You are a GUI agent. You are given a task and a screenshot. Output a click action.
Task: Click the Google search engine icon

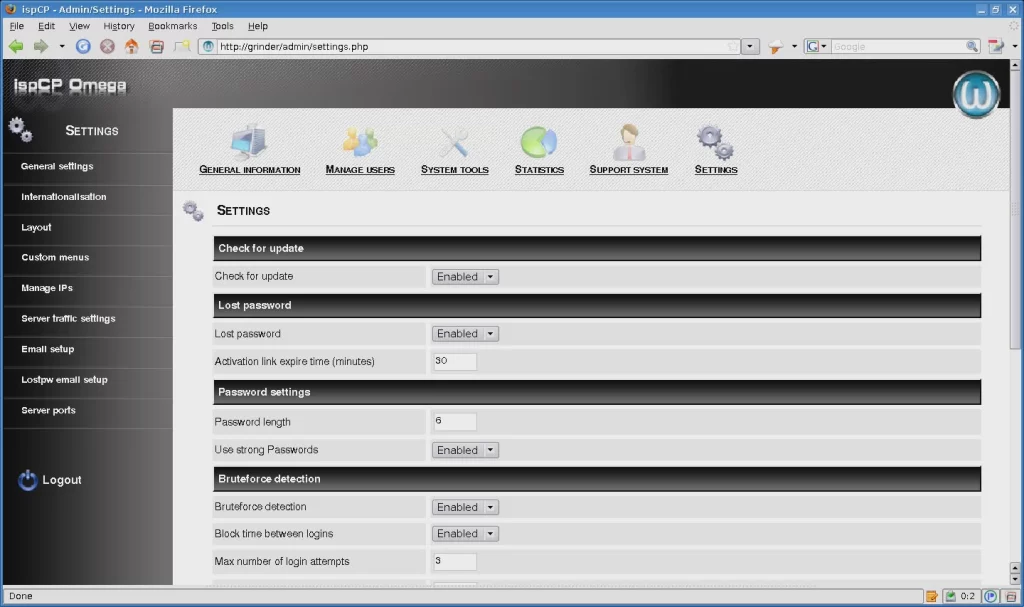[x=812, y=46]
